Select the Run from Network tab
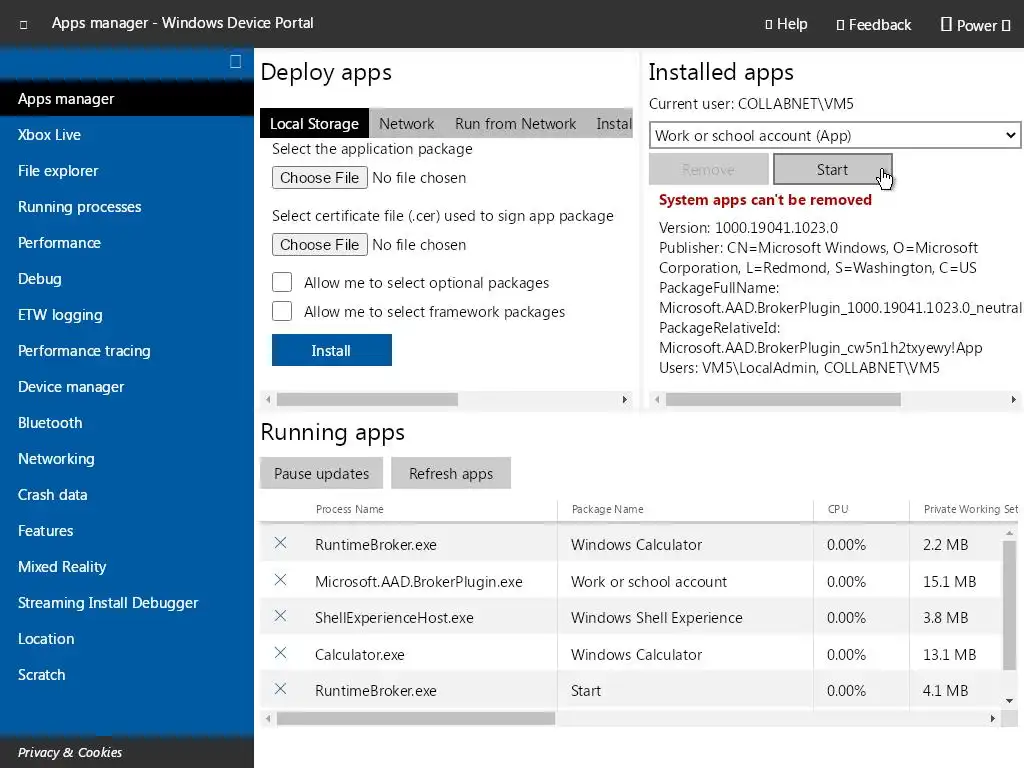Viewport: 1024px width, 768px height. (515, 123)
